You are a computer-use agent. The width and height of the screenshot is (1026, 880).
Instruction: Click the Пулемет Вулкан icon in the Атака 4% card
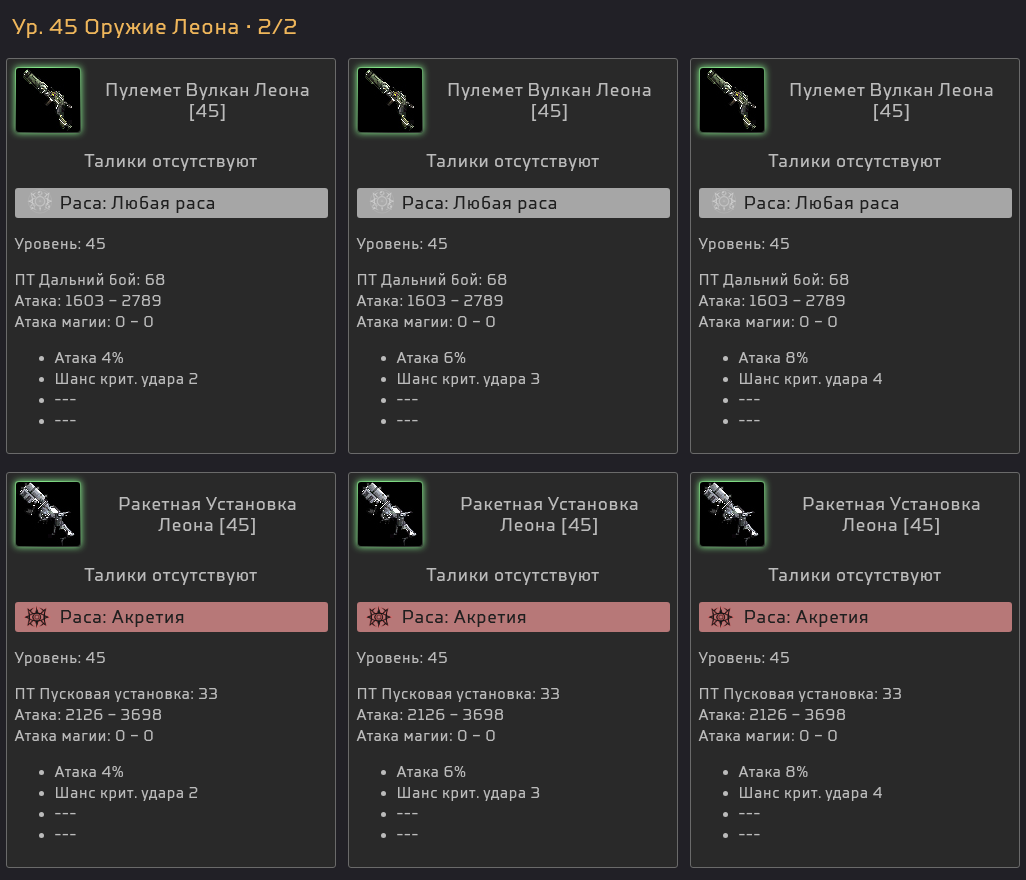[48, 100]
